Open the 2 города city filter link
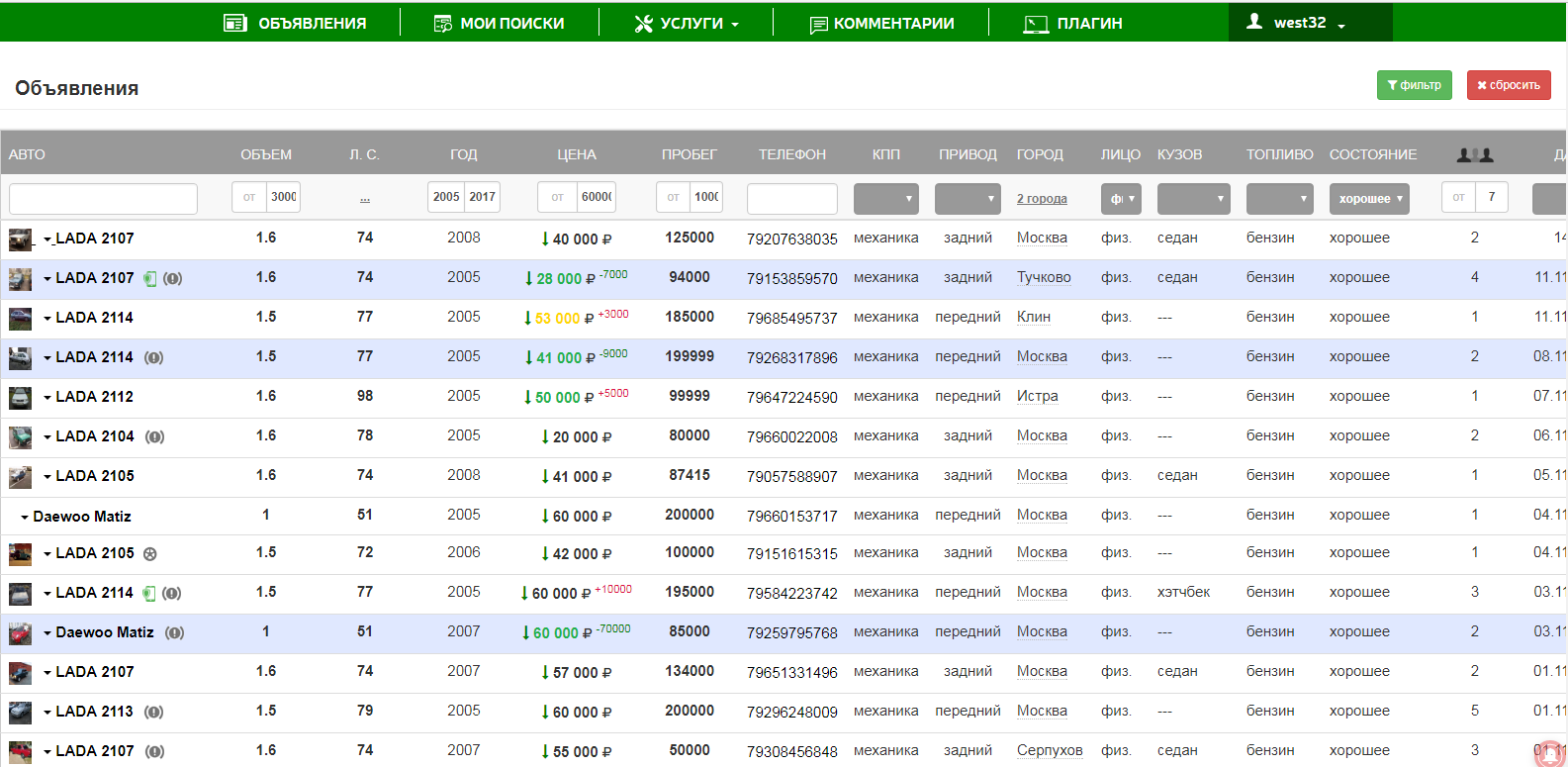Image resolution: width=1568 pixels, height=767 pixels. point(1042,198)
